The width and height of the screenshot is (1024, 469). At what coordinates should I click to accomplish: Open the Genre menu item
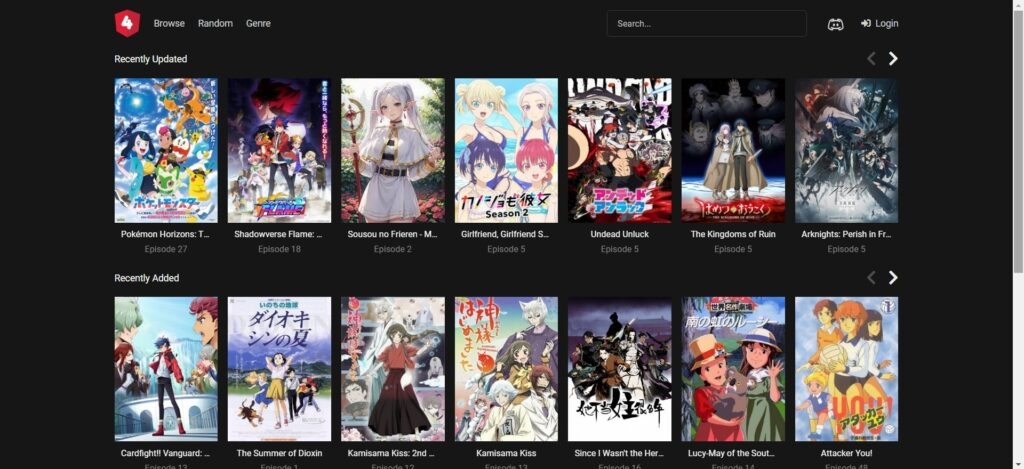[258, 24]
